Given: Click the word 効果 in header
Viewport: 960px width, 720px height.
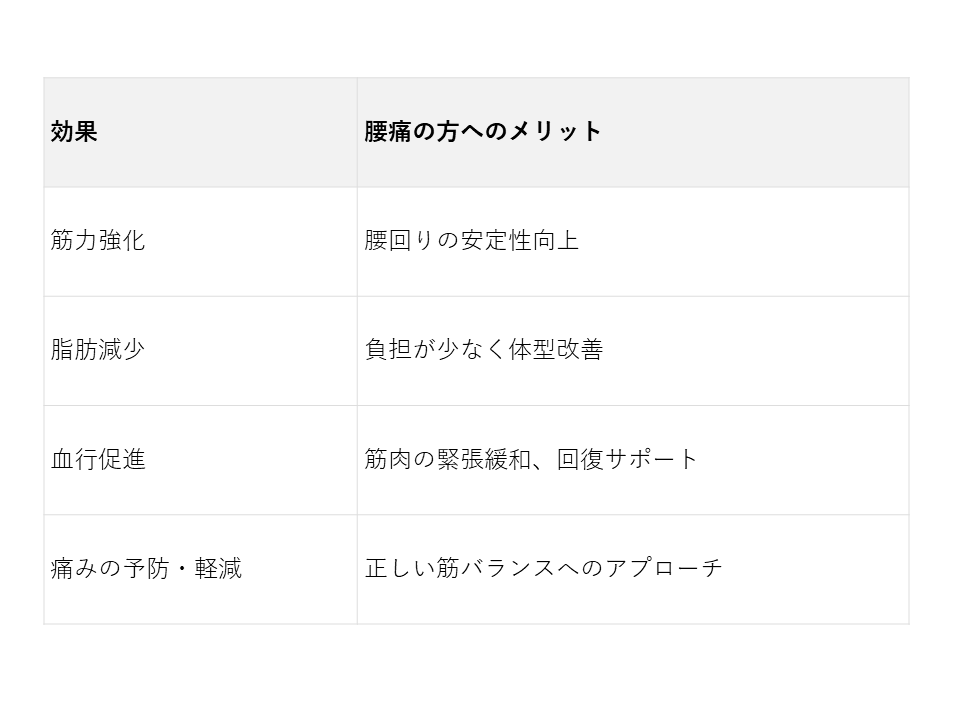Looking at the screenshot, I should (74, 132).
